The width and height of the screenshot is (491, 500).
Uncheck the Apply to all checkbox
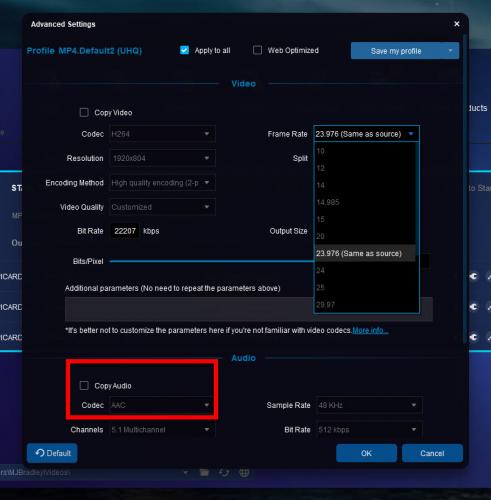pos(184,50)
